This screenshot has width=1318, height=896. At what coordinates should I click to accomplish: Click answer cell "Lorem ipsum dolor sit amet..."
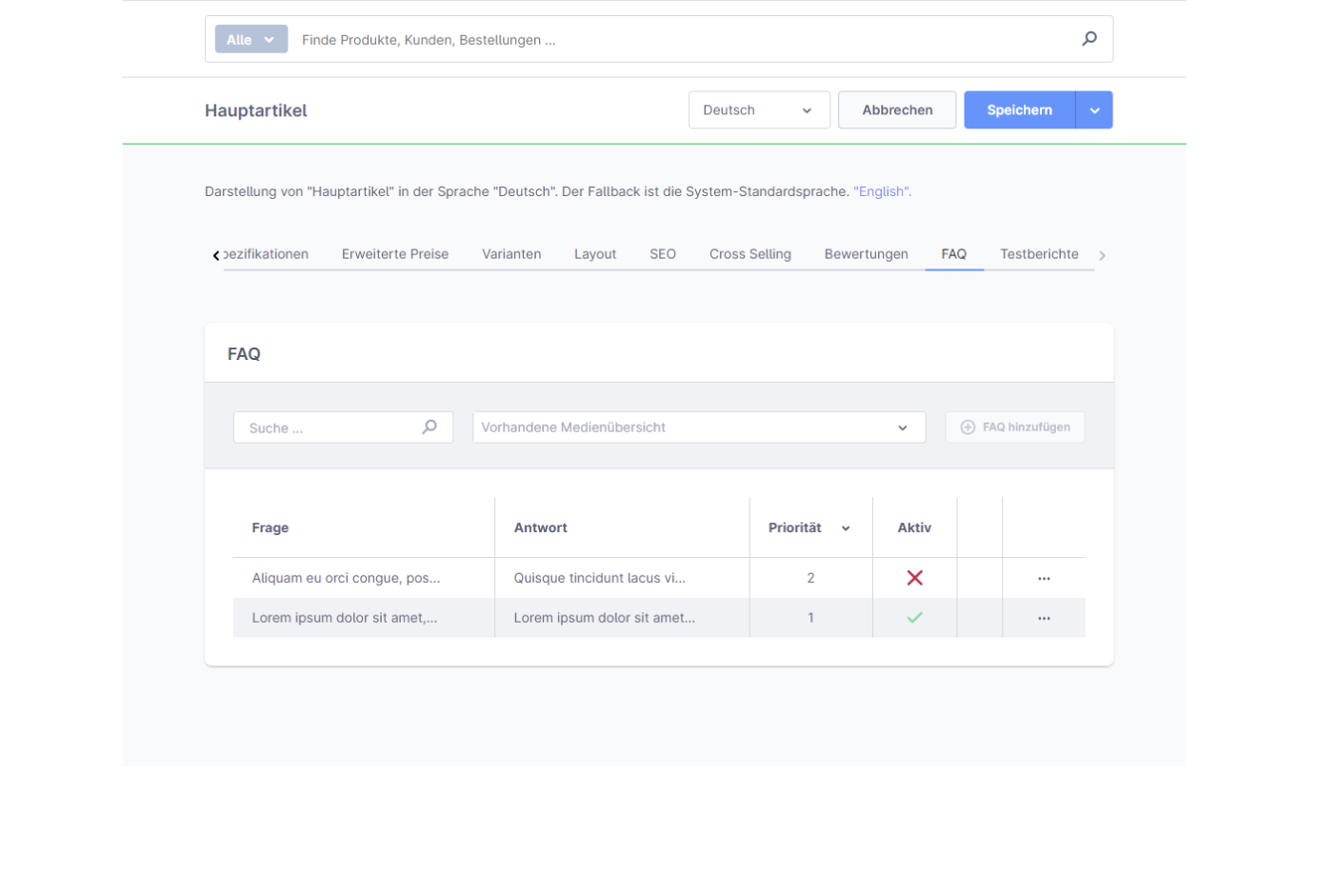tap(605, 618)
